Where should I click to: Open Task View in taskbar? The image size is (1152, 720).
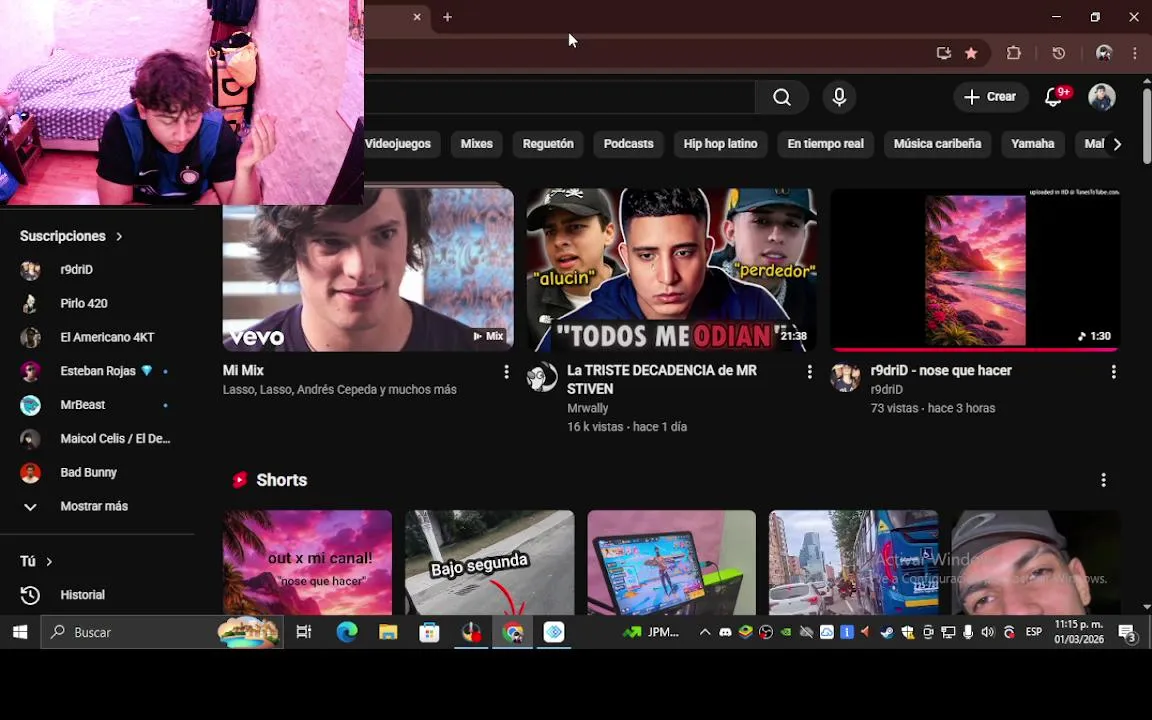point(303,632)
